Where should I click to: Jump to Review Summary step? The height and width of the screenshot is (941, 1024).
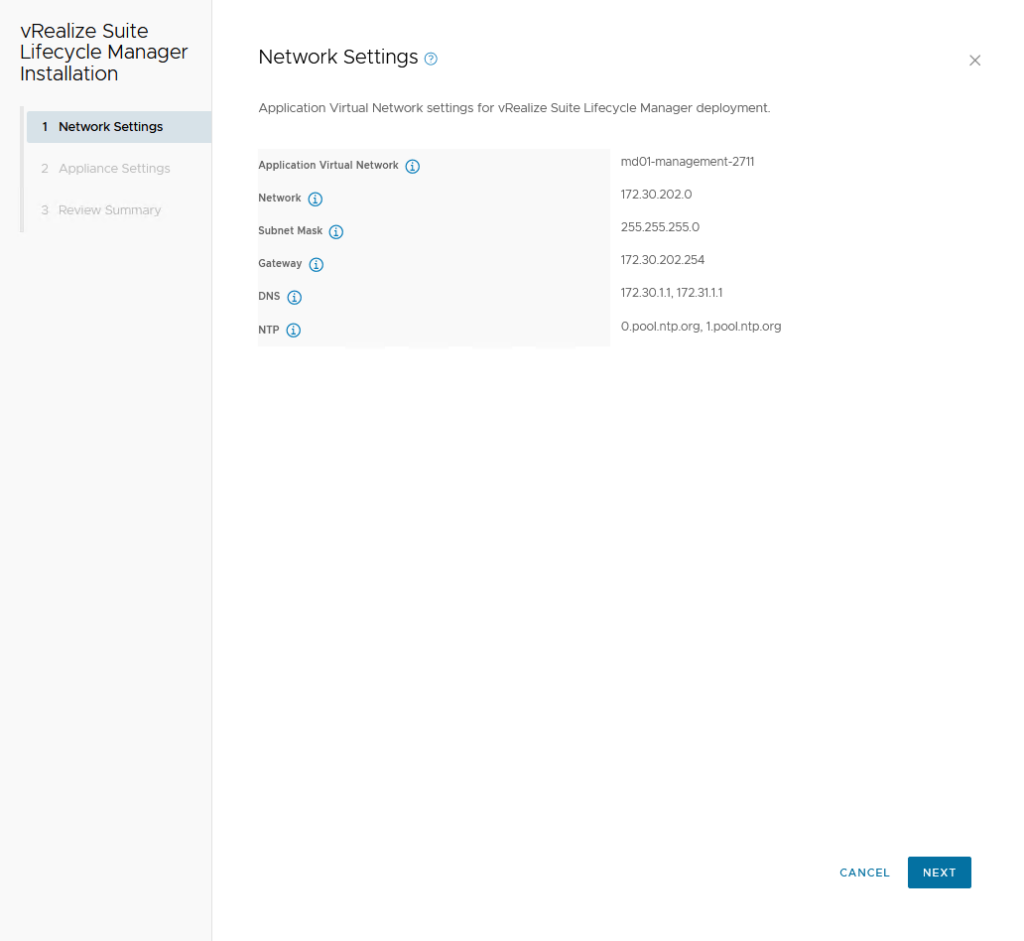point(109,210)
